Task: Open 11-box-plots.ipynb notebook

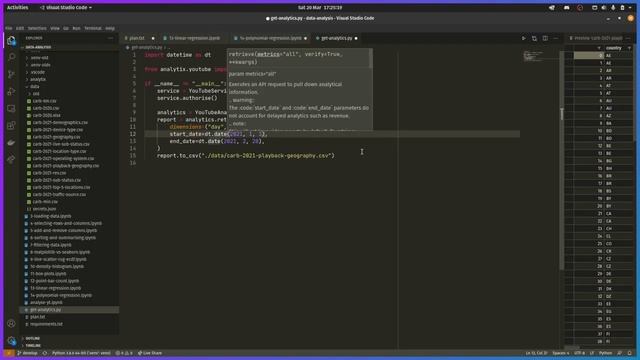Action: point(48,274)
